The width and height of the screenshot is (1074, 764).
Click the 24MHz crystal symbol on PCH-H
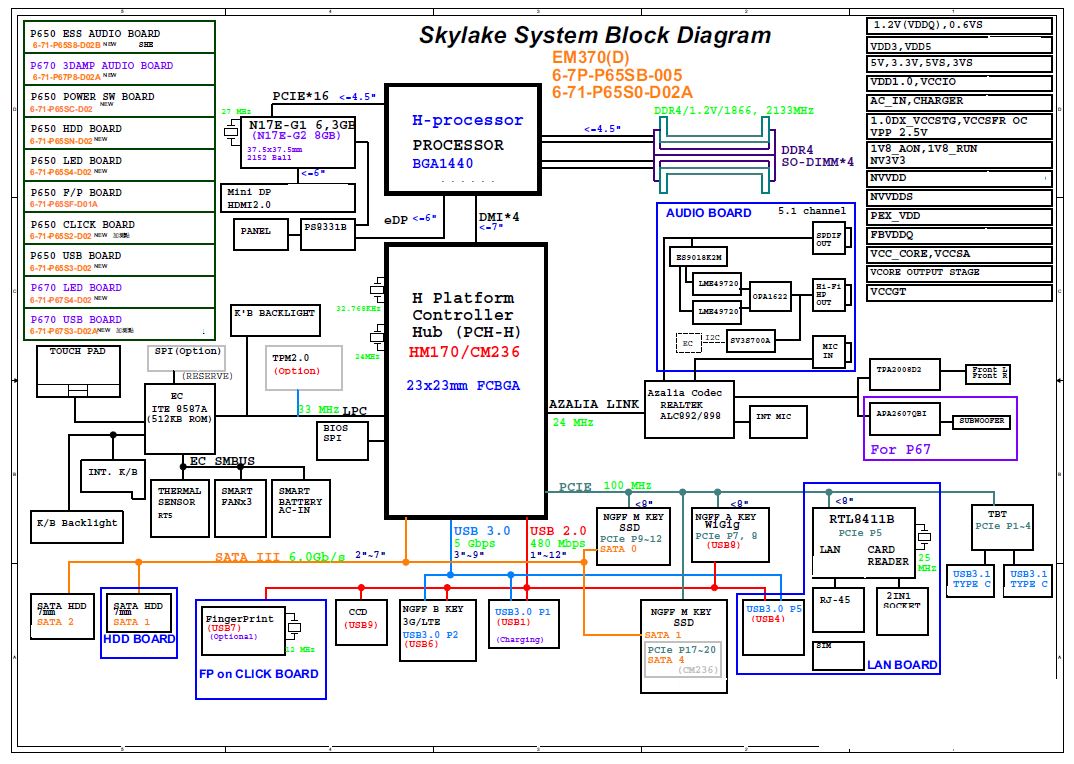click(378, 336)
